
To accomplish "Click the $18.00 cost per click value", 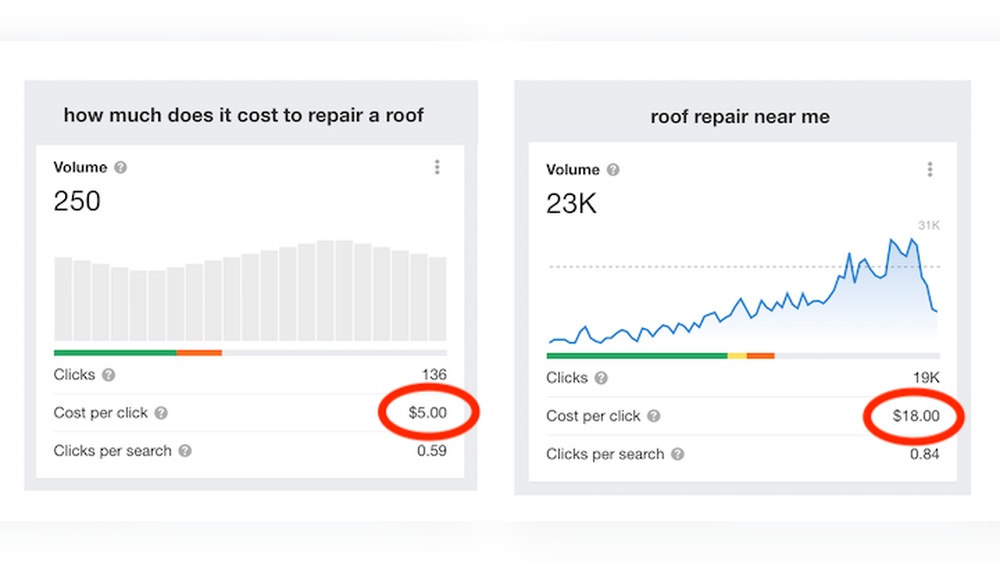I will tap(916, 416).
